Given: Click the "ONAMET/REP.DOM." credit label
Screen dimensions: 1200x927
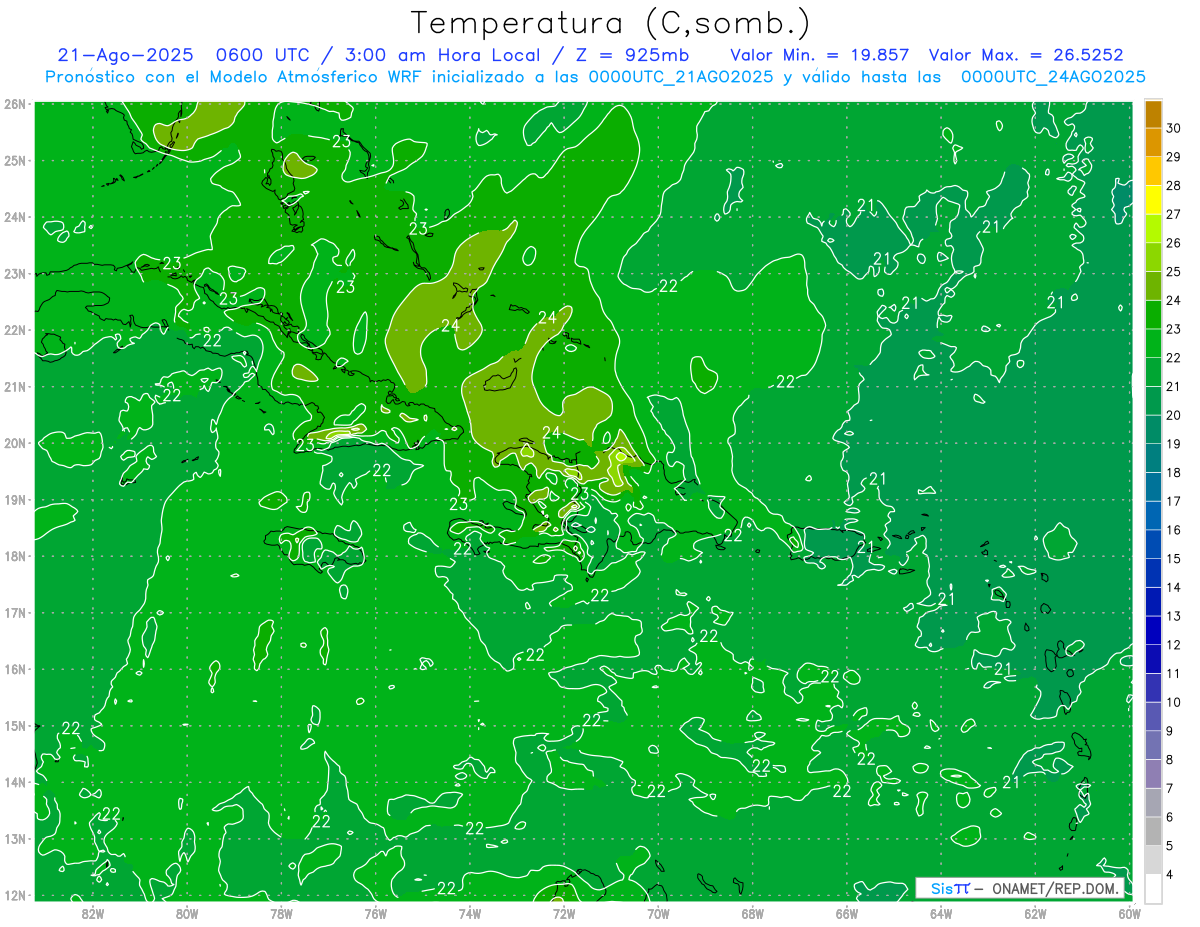Looking at the screenshot, I should (1053, 888).
